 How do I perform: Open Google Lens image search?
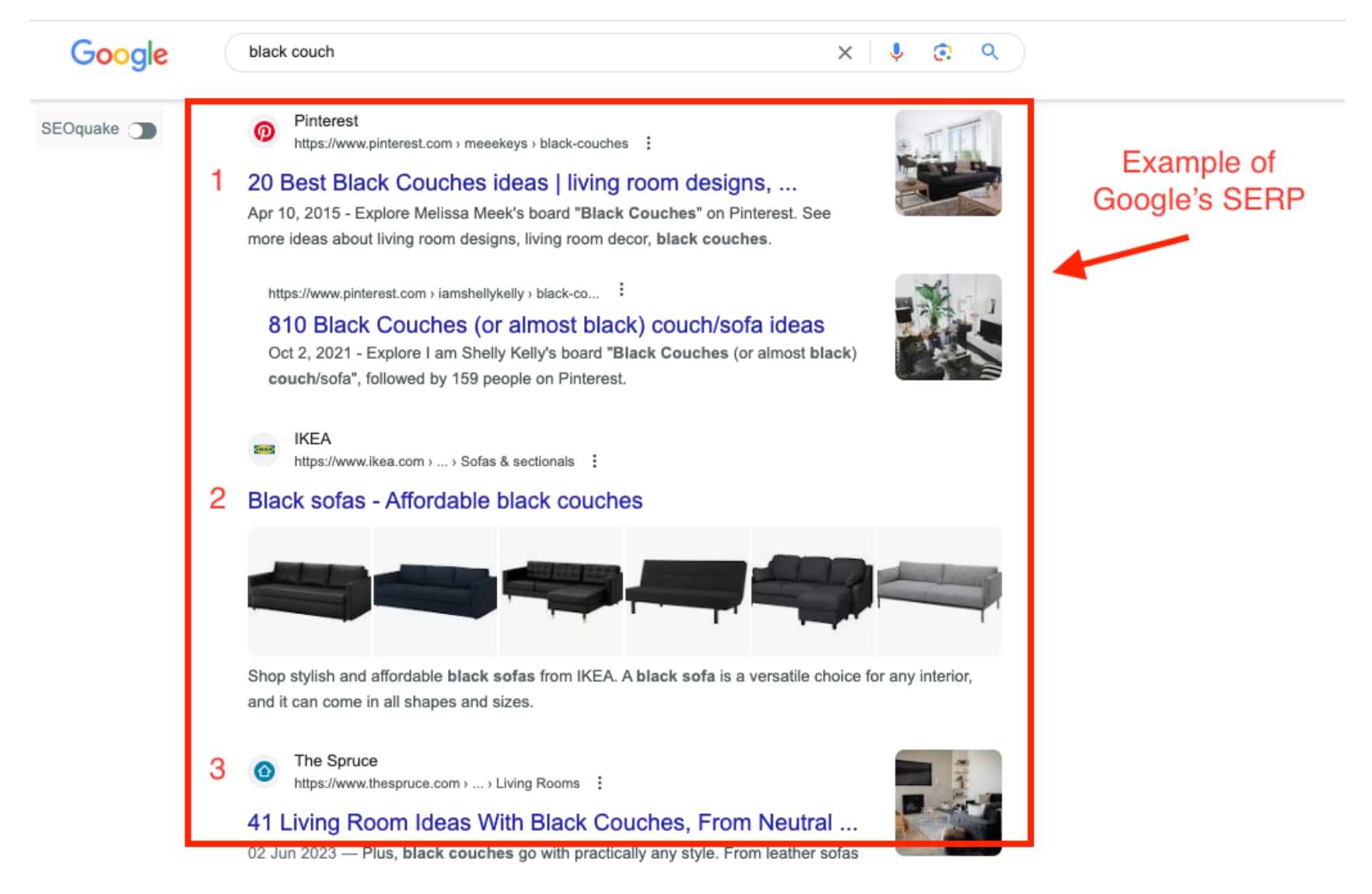pos(942,52)
